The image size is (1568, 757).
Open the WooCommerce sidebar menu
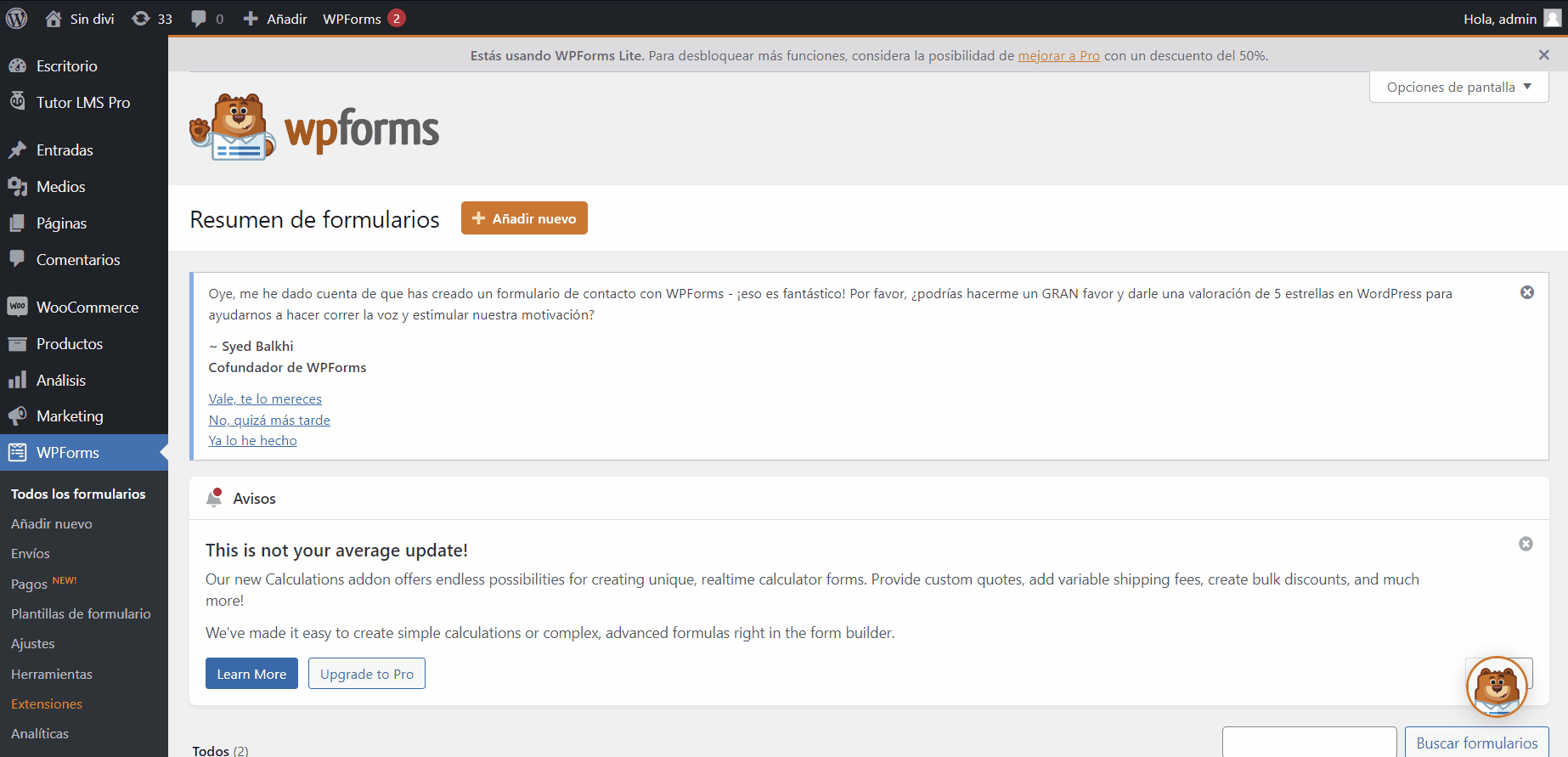87,308
